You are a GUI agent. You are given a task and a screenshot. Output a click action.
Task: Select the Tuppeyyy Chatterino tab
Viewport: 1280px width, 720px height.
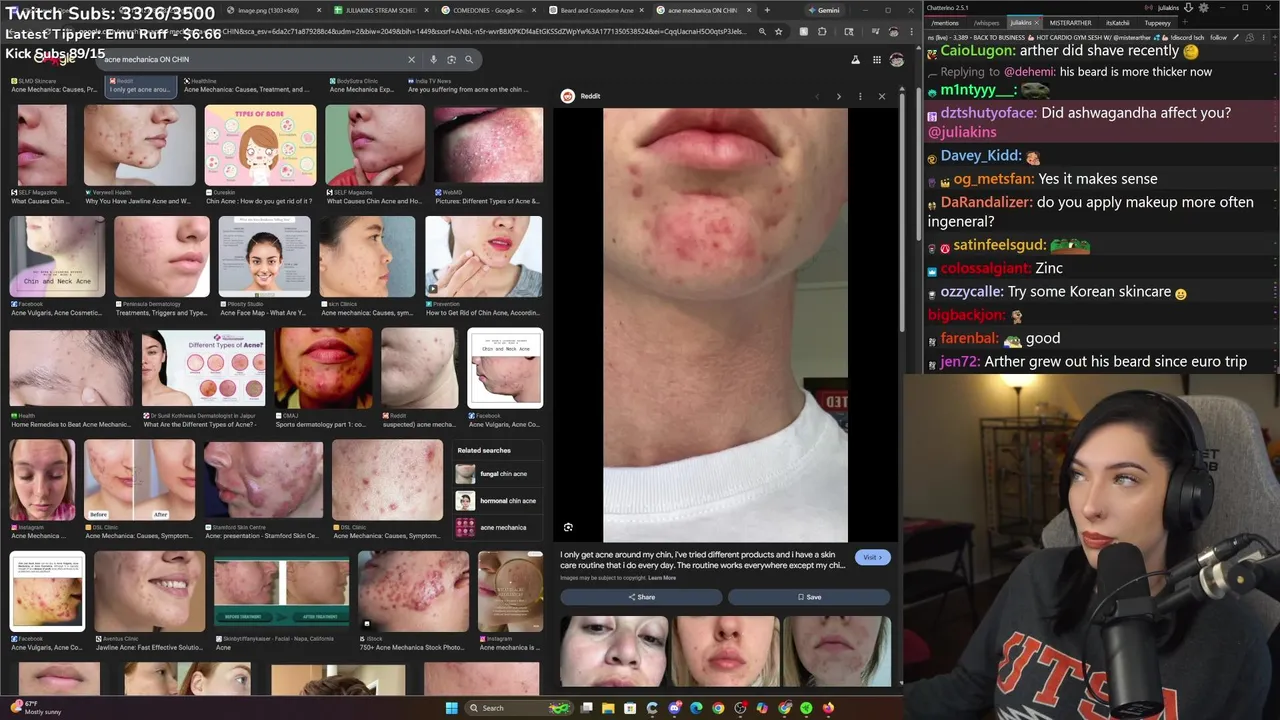1157,22
